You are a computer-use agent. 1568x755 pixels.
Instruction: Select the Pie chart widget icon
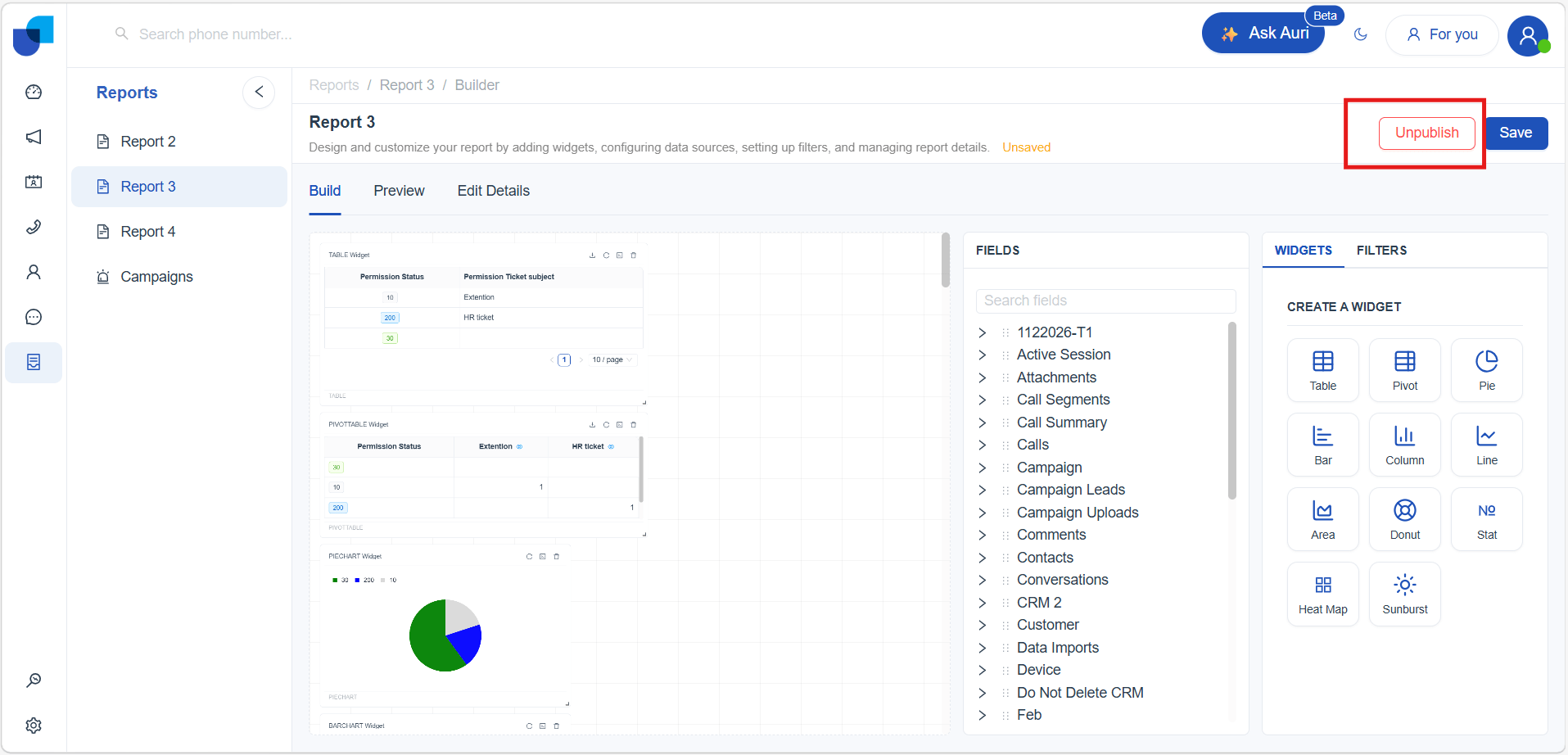(x=1486, y=369)
